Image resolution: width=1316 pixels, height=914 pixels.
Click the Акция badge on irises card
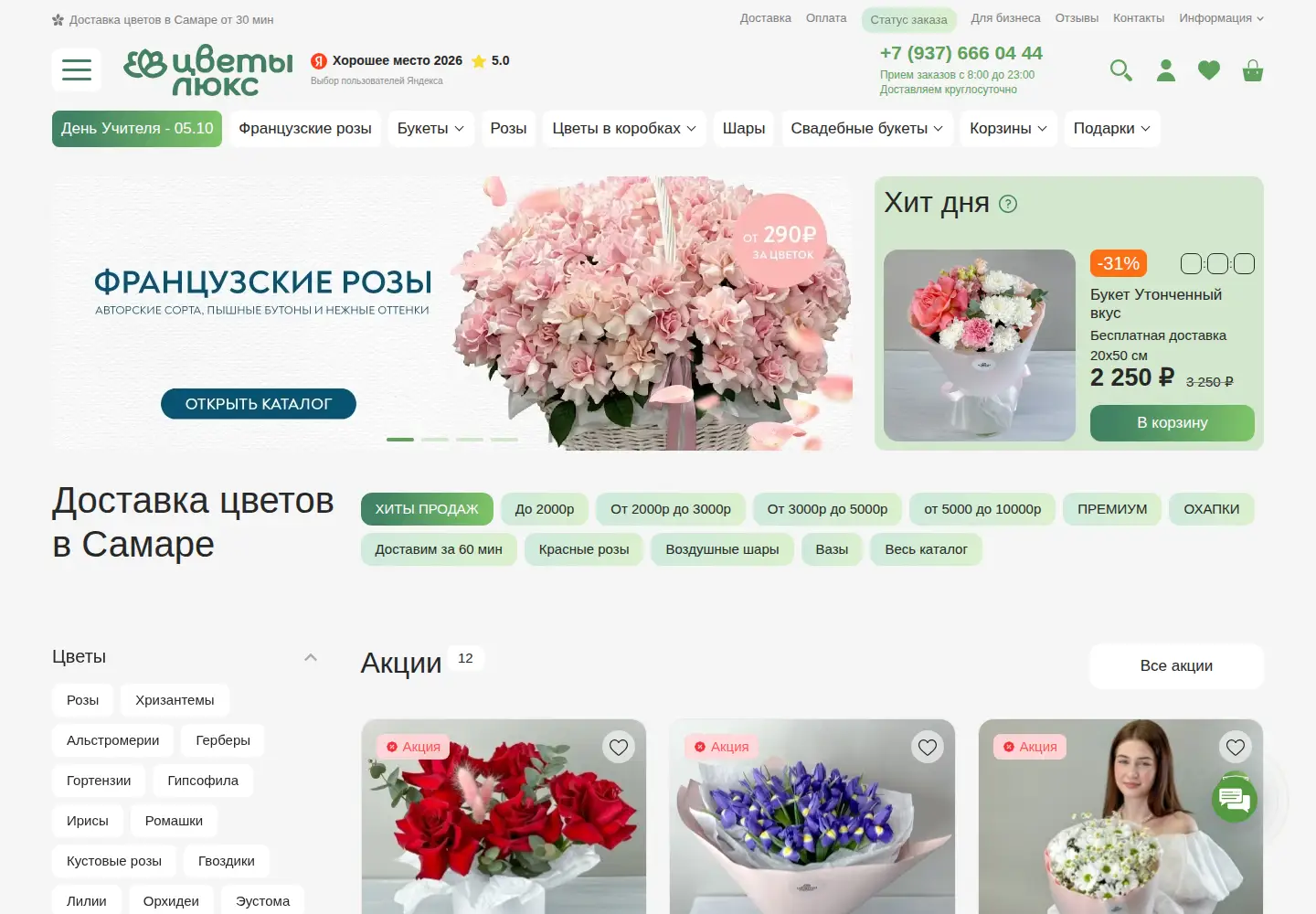point(722,747)
